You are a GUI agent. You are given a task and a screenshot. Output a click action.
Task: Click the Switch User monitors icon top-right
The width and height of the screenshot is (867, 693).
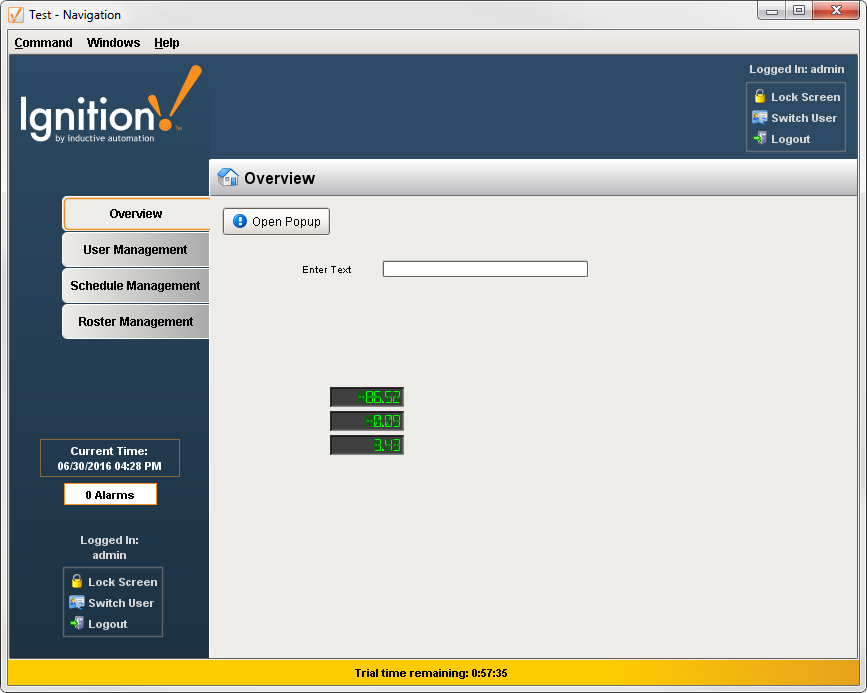point(761,118)
